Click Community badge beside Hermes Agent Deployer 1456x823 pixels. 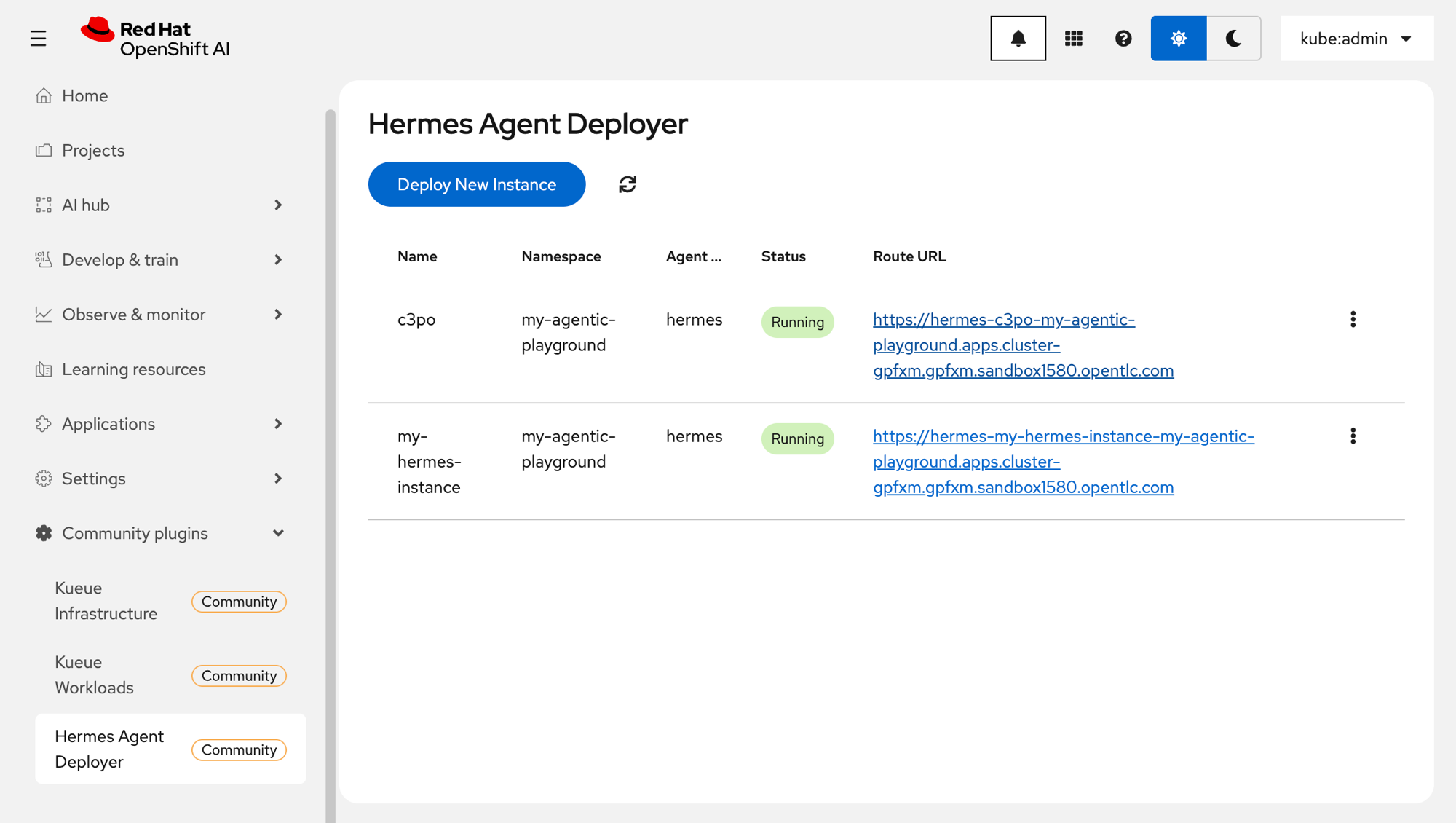pyautogui.click(x=239, y=750)
